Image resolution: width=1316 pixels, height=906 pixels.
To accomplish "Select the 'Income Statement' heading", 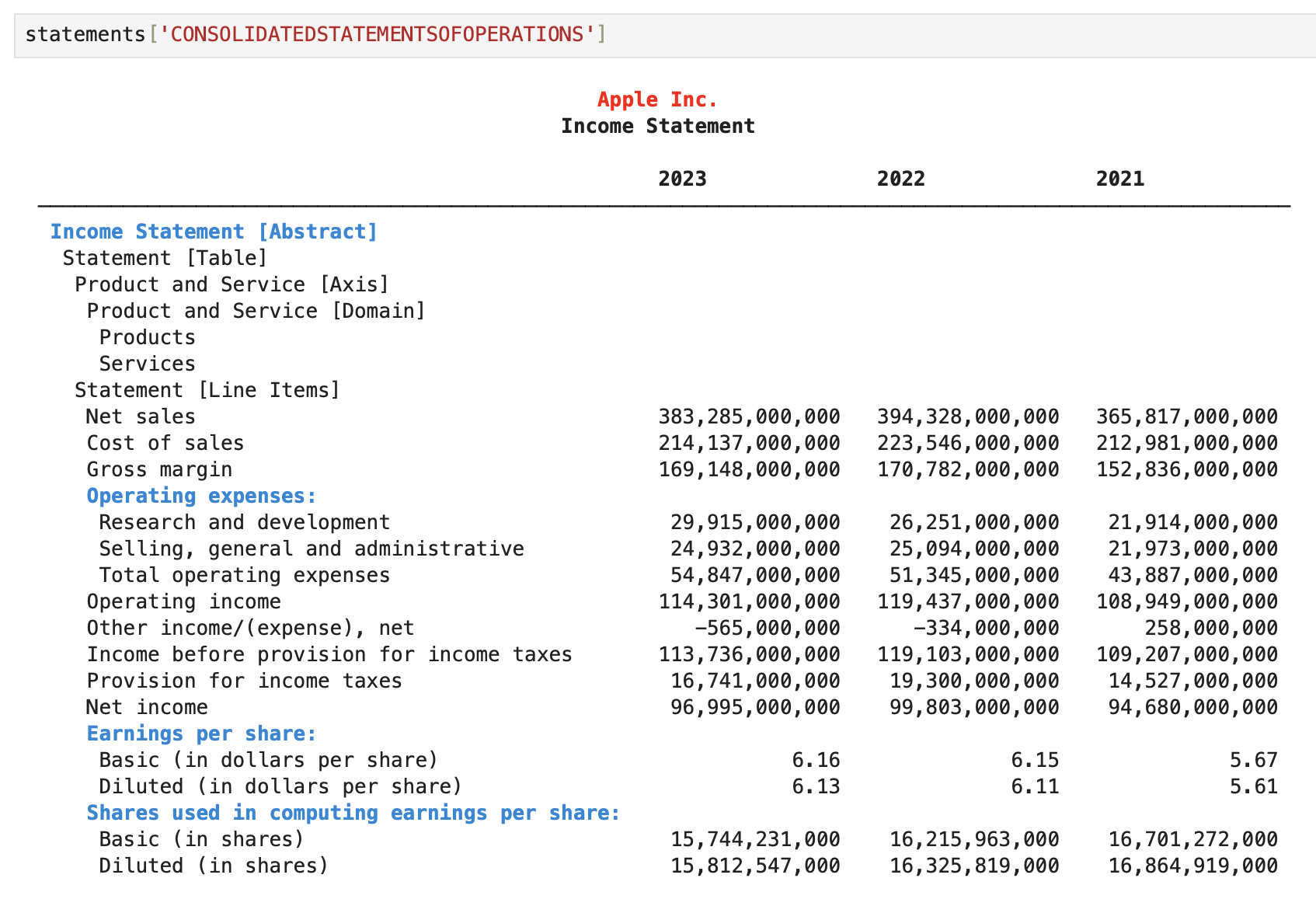I will (658, 126).
